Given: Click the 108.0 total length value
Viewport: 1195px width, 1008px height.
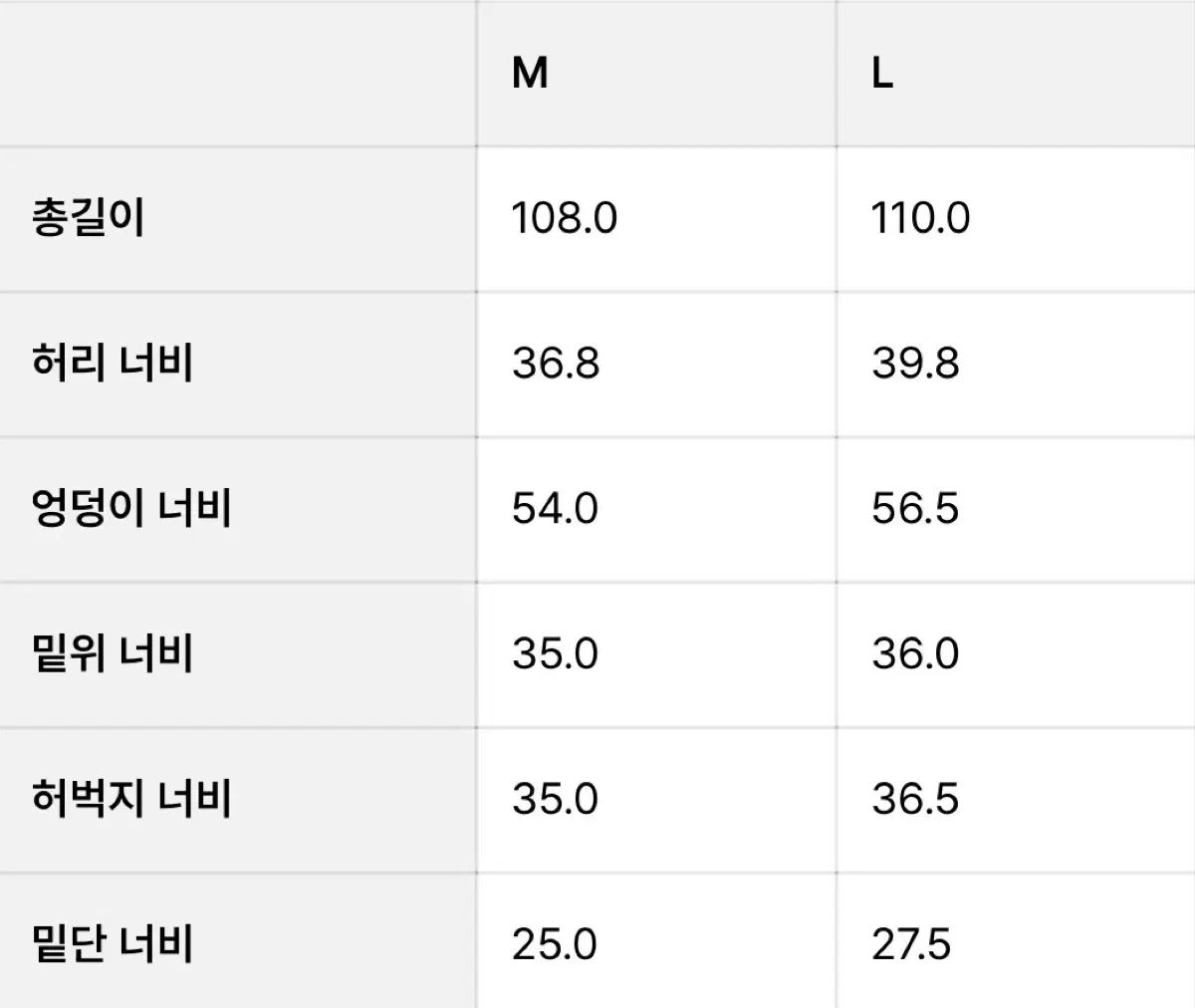Looking at the screenshot, I should point(565,217).
